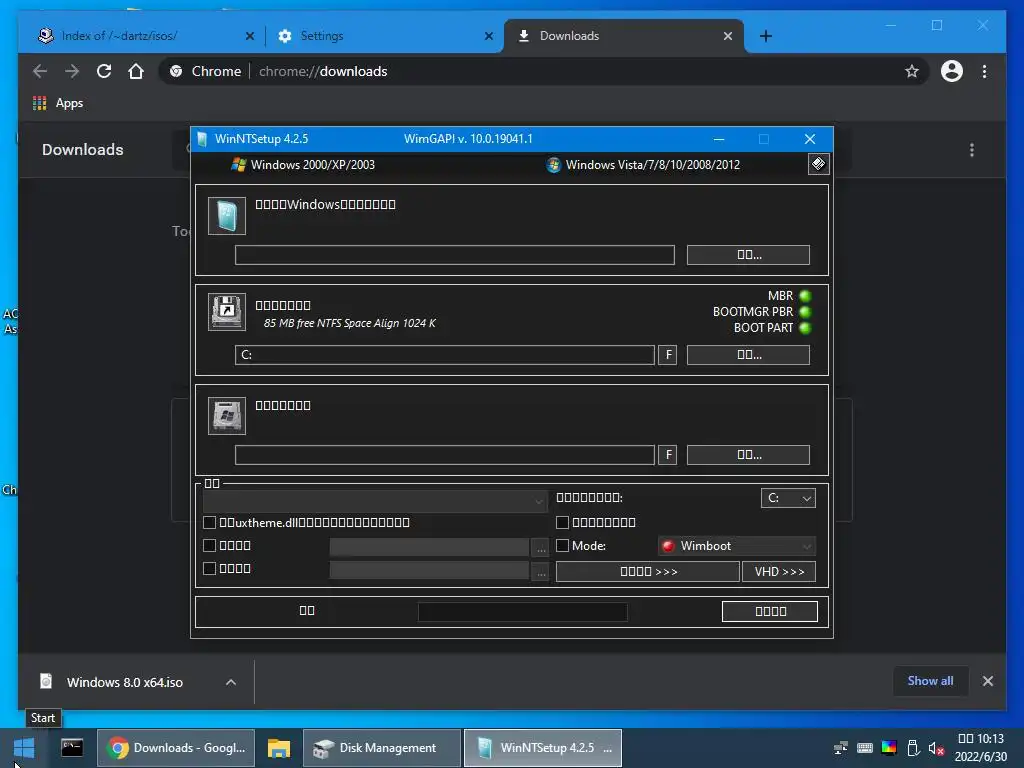
Task: Open the Wimboot mode dropdown
Action: (x=737, y=546)
